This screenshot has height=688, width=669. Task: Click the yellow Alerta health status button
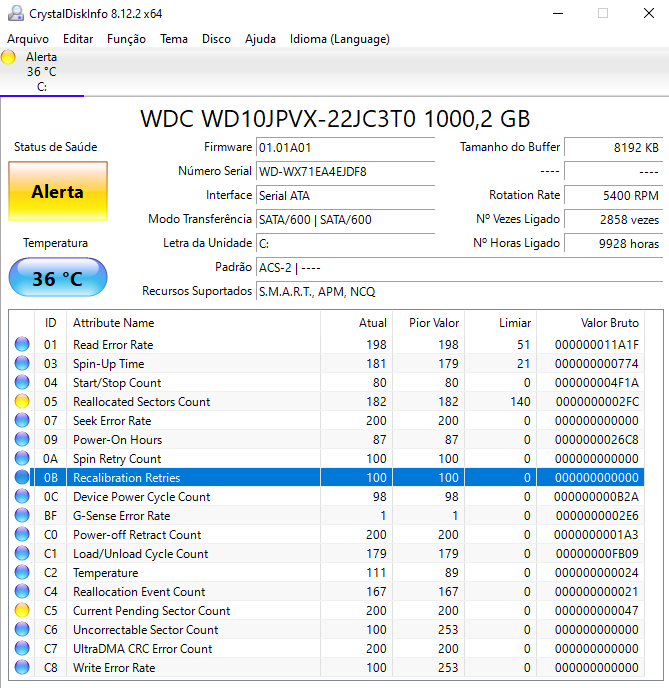[58, 191]
